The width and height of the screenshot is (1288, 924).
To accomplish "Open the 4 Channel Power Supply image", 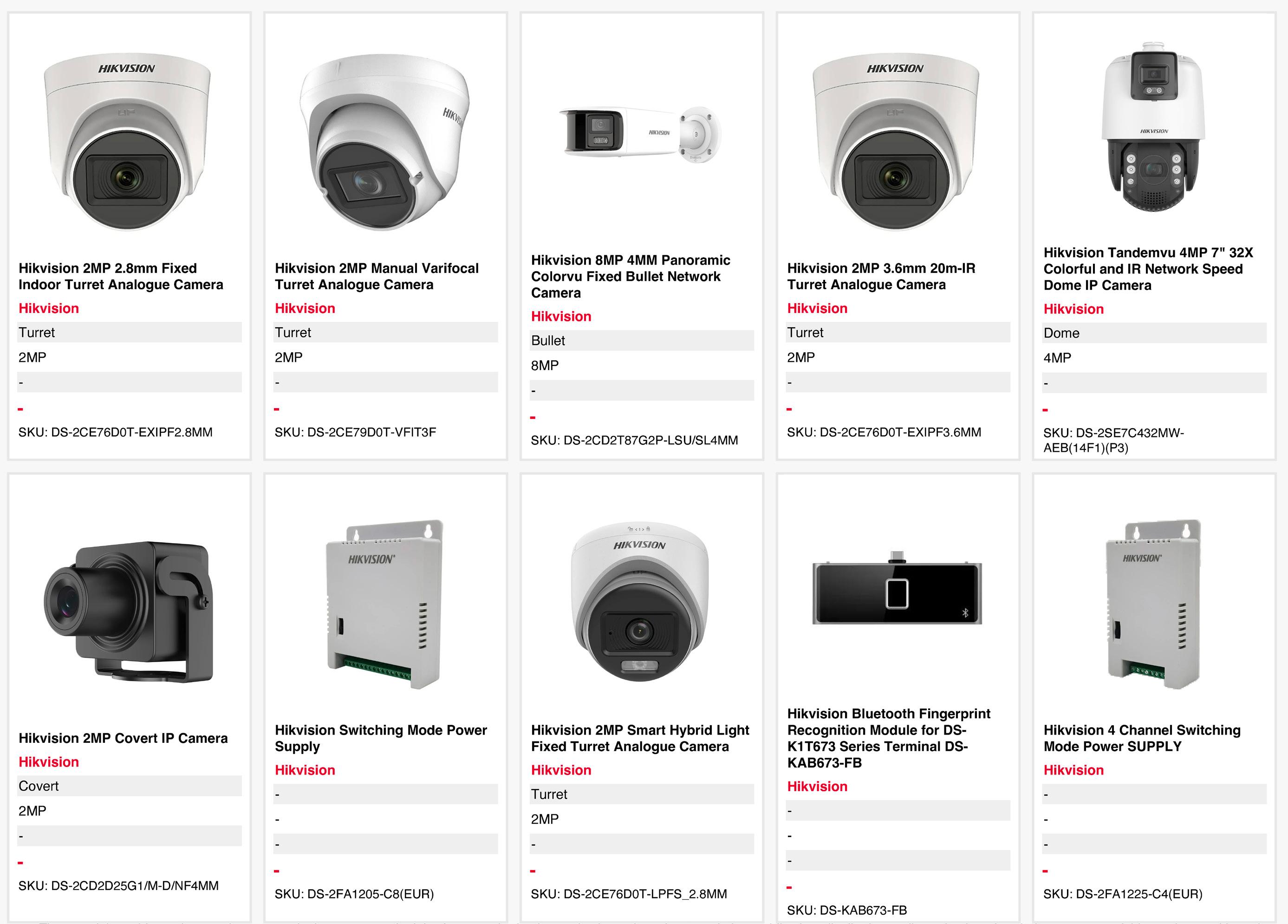I will 1153,604.
